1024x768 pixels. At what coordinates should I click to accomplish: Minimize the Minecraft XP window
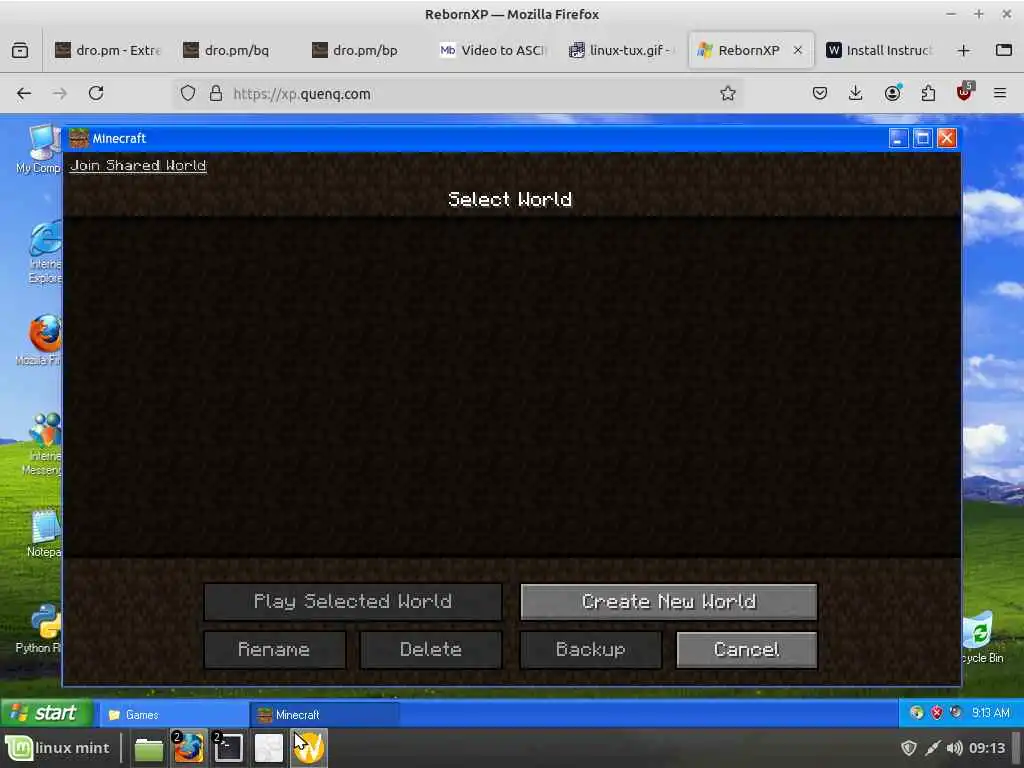898,138
